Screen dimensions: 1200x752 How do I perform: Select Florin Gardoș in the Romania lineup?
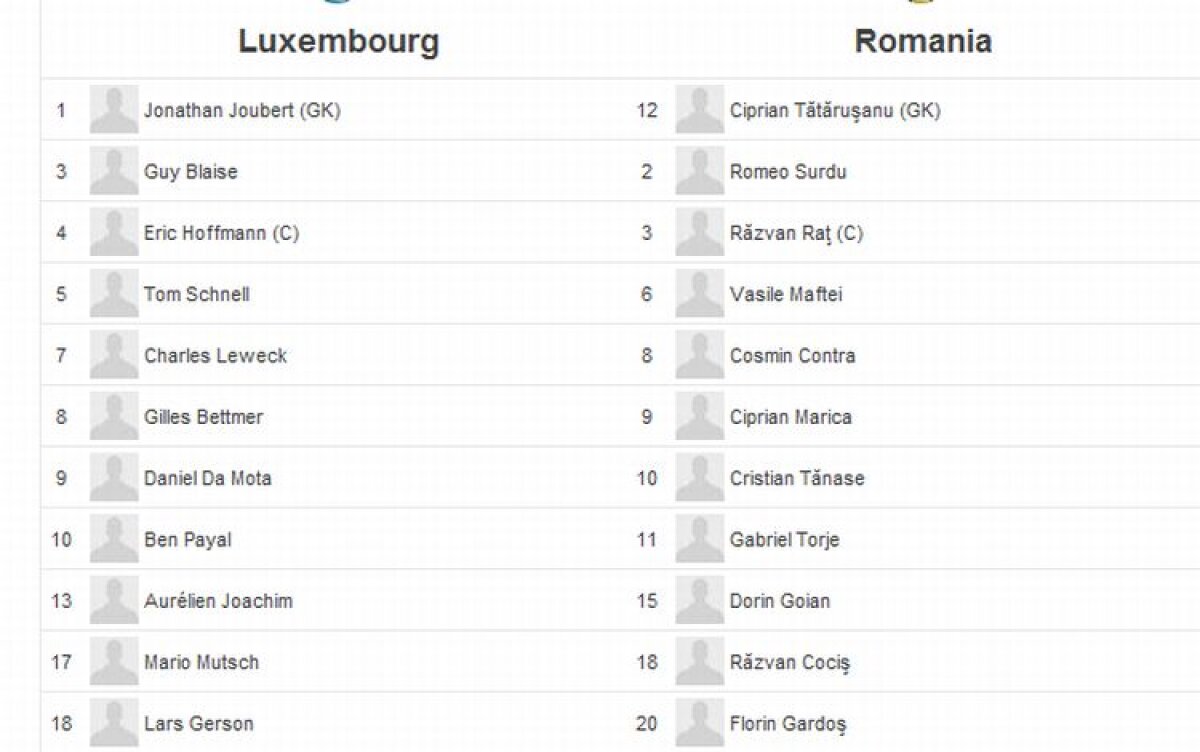click(x=788, y=723)
